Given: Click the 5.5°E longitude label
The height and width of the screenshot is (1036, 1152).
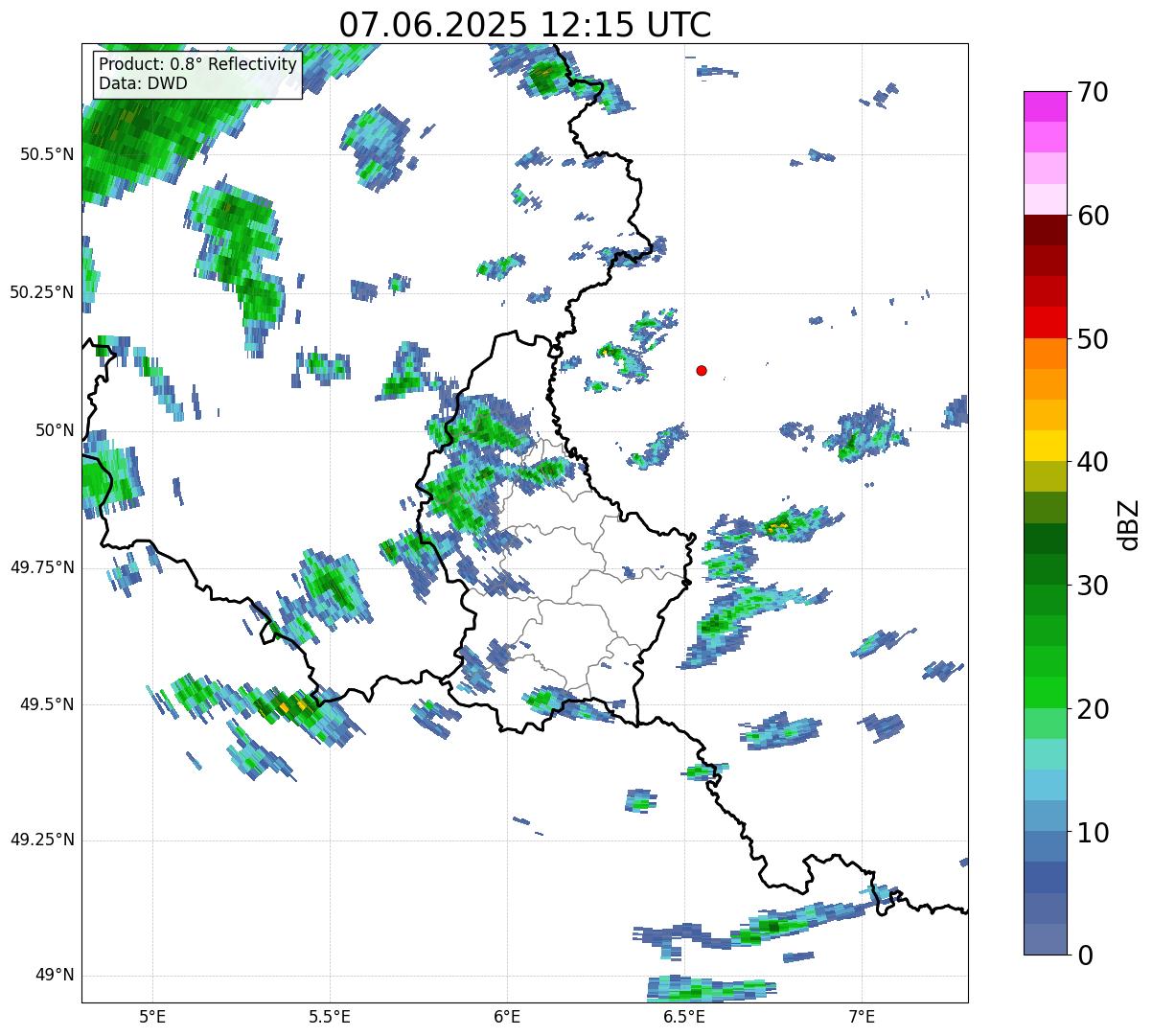Looking at the screenshot, I should (330, 1016).
